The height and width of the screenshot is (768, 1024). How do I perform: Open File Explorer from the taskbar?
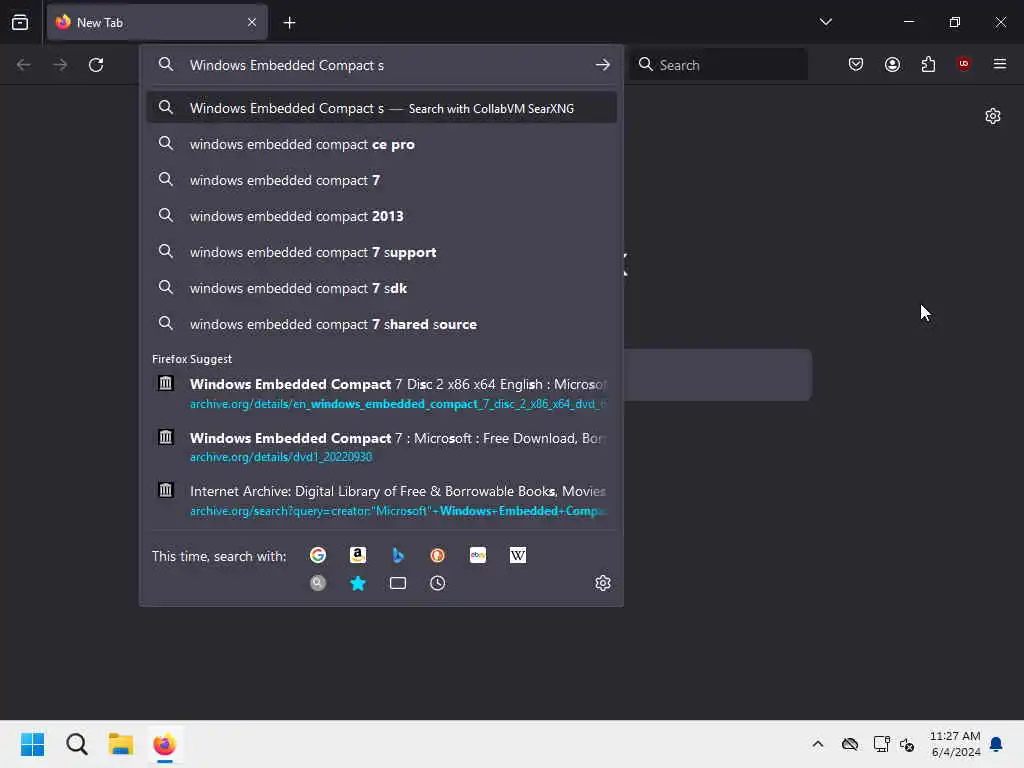[x=121, y=744]
